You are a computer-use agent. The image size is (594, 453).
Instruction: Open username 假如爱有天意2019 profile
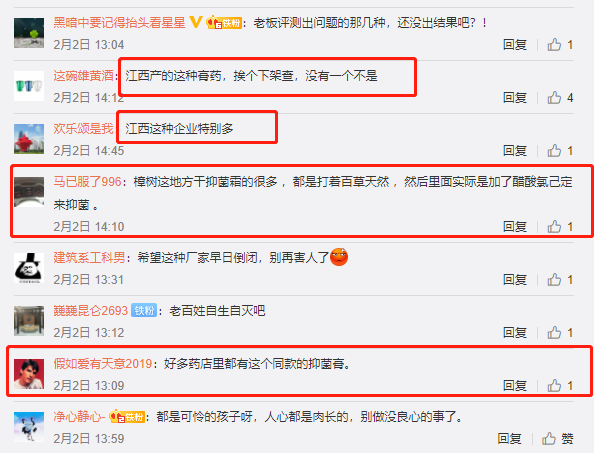103,364
